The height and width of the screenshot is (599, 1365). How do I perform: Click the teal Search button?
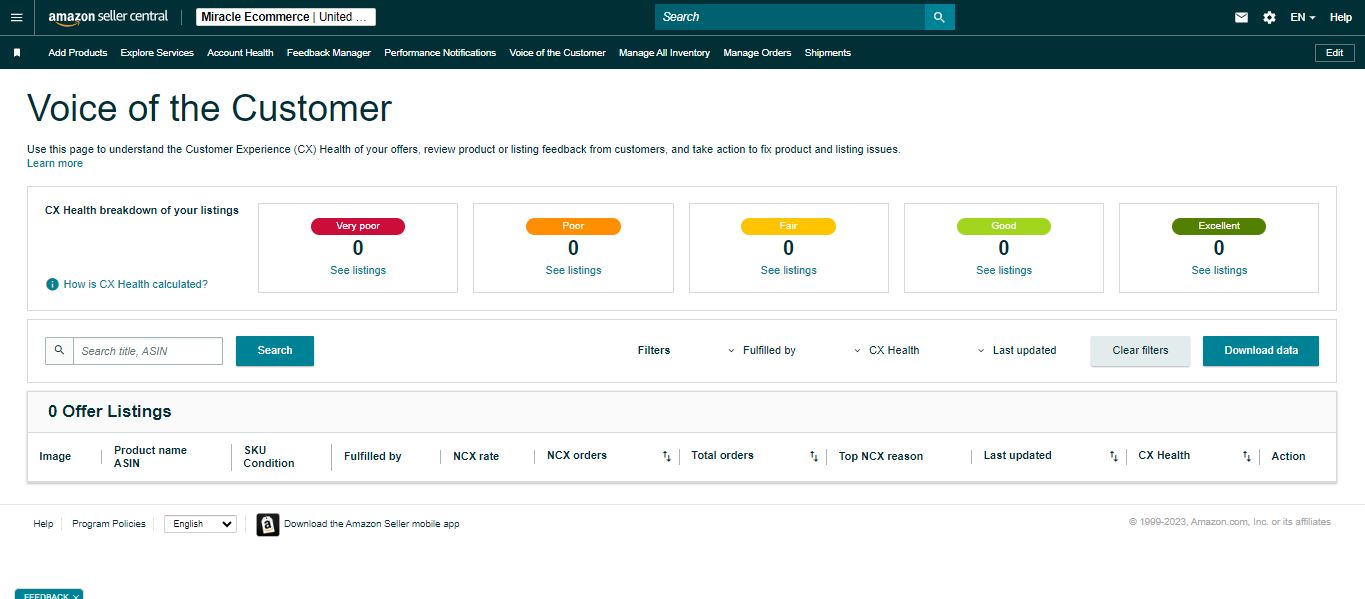(x=275, y=351)
